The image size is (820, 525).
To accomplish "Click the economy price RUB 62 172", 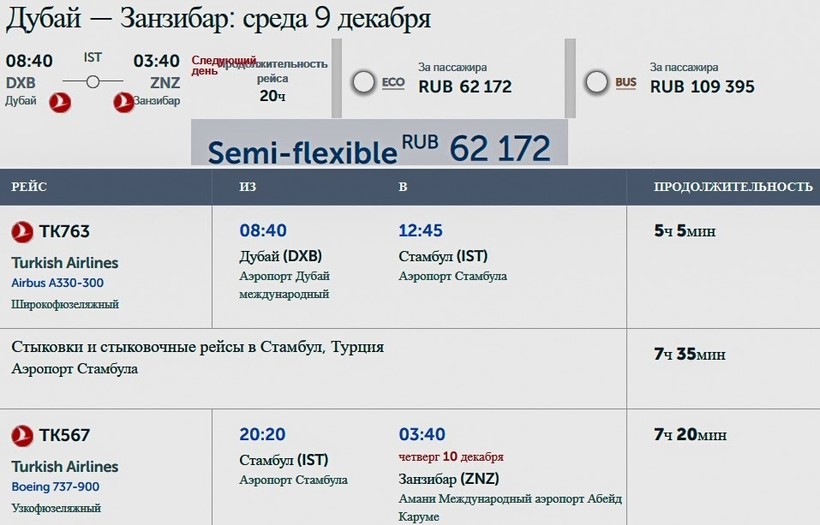I will pos(465,86).
